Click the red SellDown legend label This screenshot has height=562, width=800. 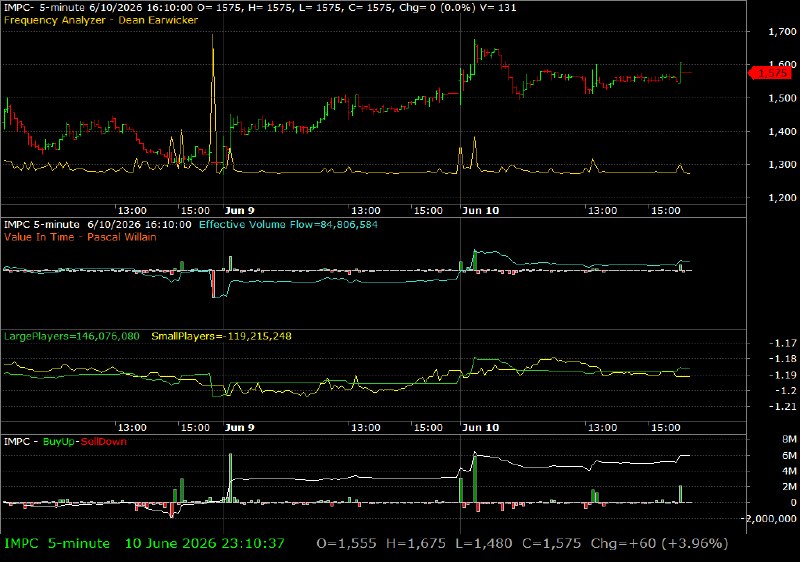coord(104,442)
